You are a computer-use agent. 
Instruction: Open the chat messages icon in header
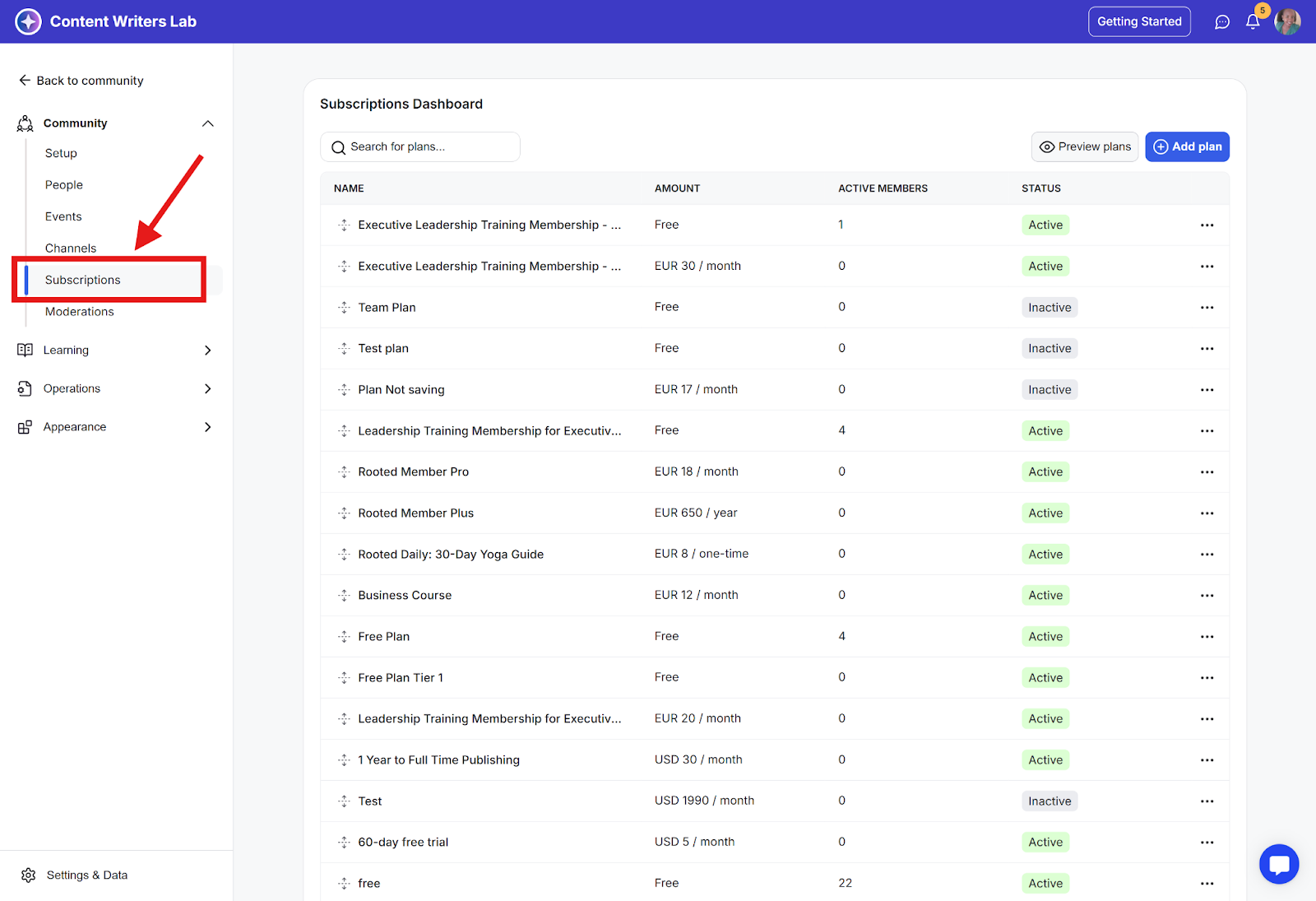pos(1222,22)
